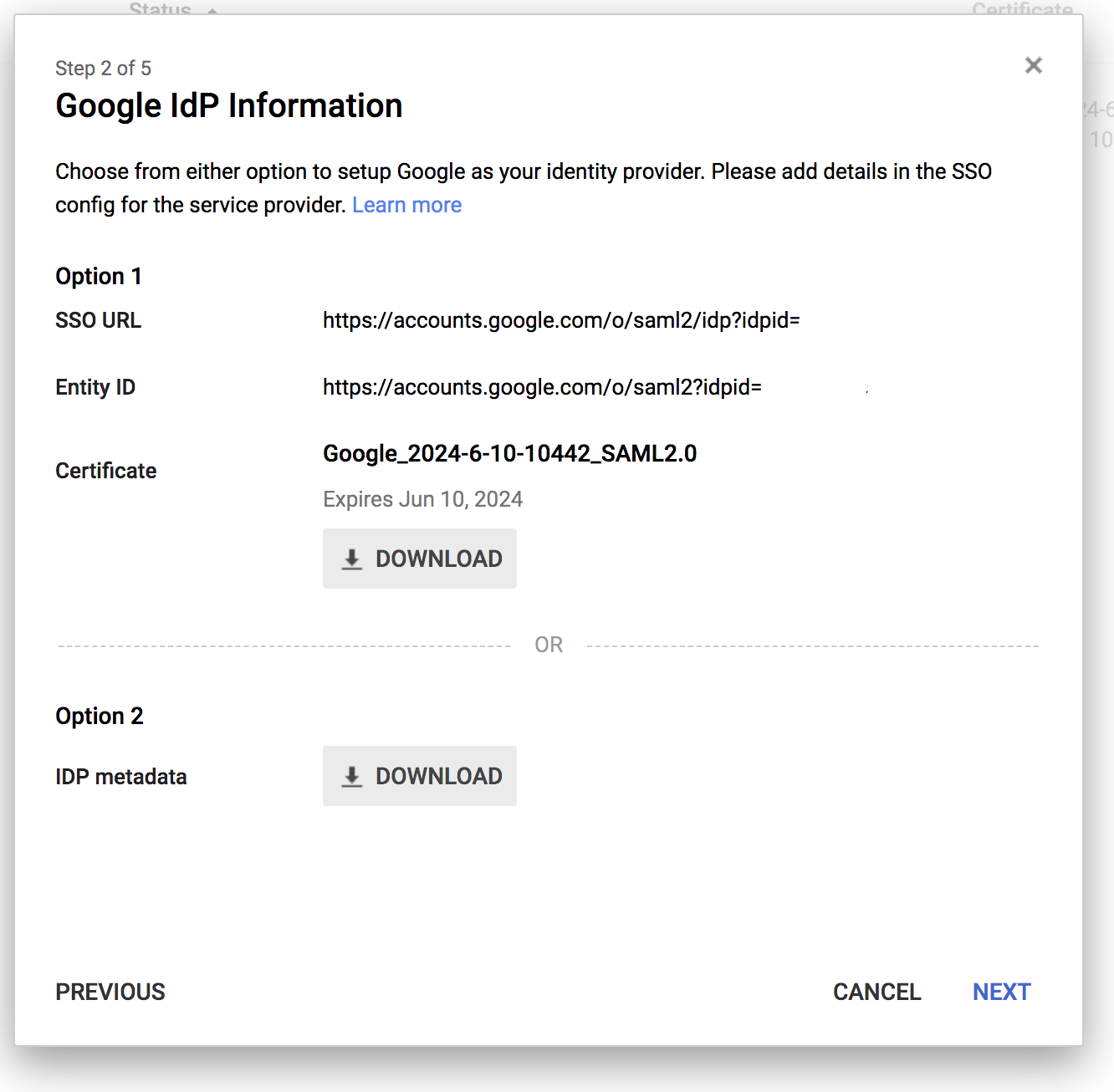Image resolution: width=1114 pixels, height=1092 pixels.
Task: Proceed by clicking NEXT
Action: [1001, 992]
